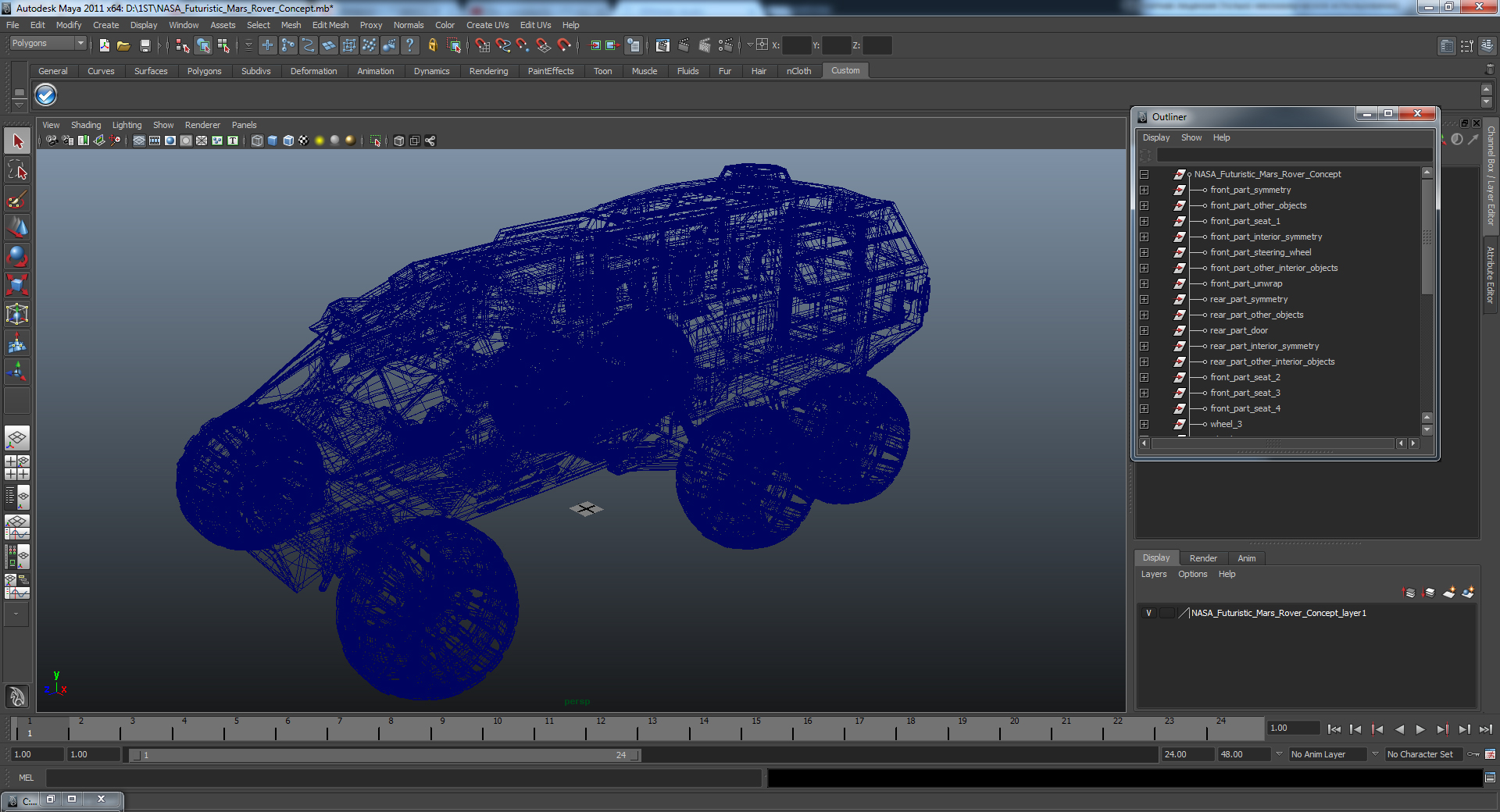Image resolution: width=1500 pixels, height=812 pixels.
Task: Activate the Paint Selection tool
Action: (x=17, y=199)
